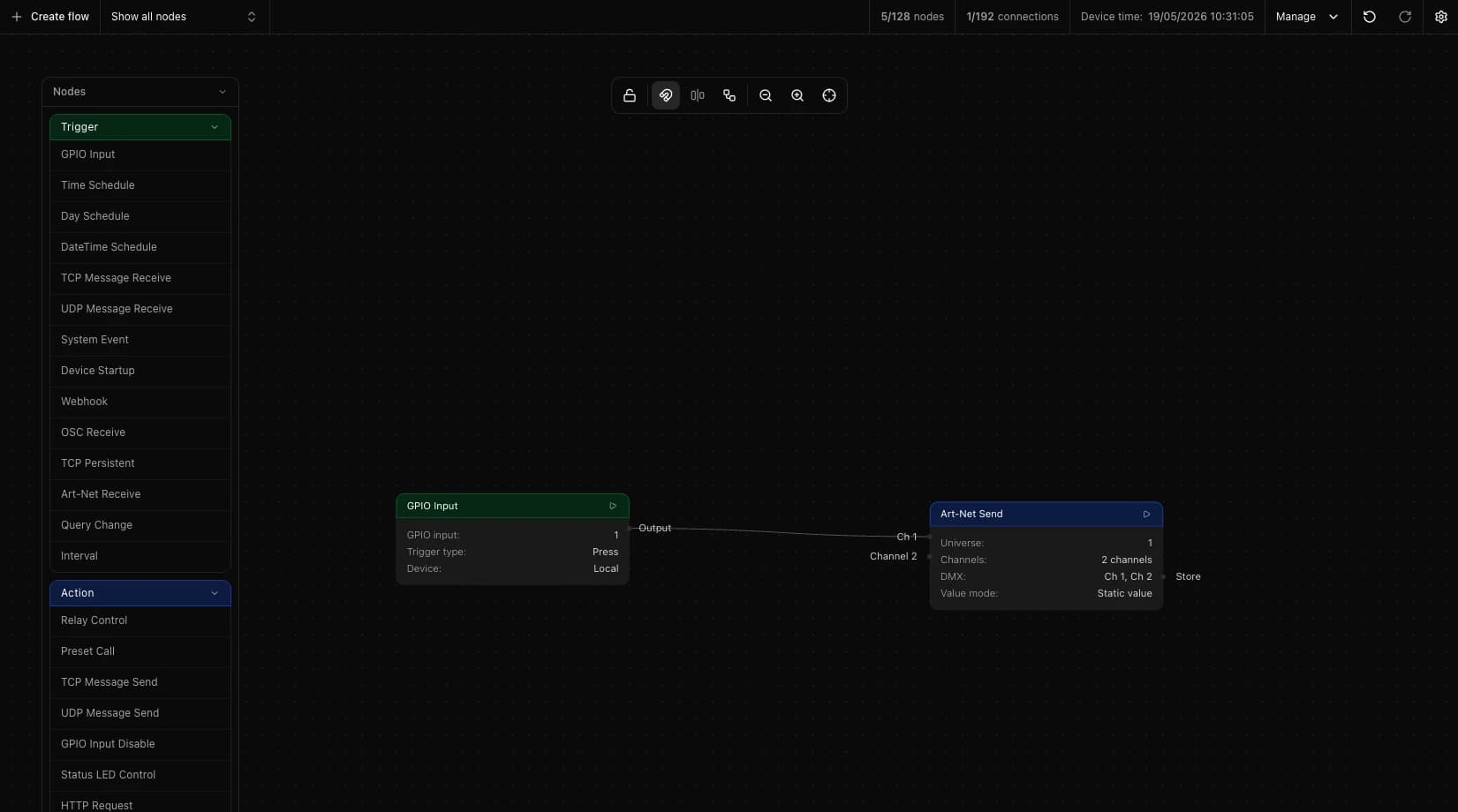
Task: Select TCP Message Receive node type
Action: [140, 278]
